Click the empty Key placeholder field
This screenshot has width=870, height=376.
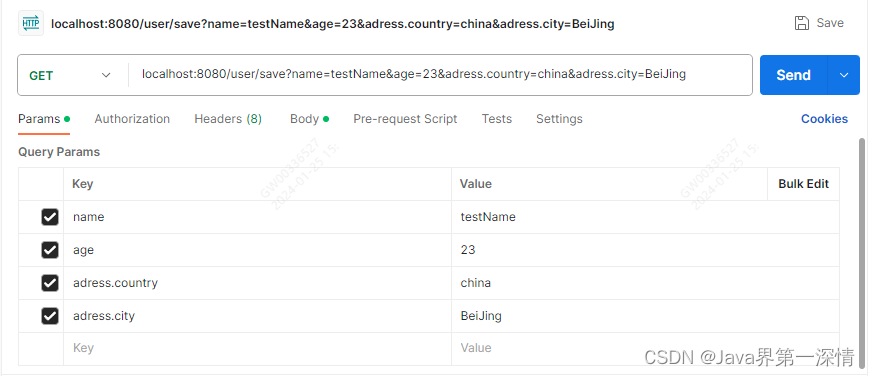pos(257,348)
